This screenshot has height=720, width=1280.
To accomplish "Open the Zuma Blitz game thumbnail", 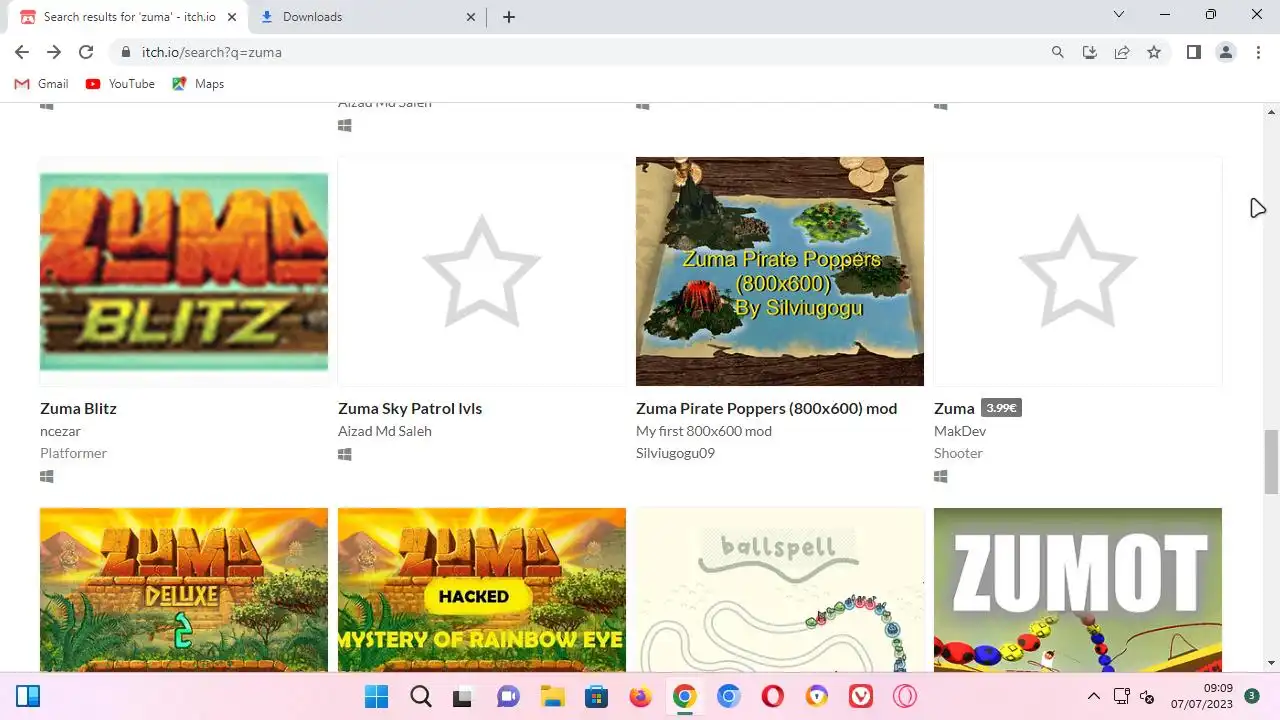I will pos(184,271).
